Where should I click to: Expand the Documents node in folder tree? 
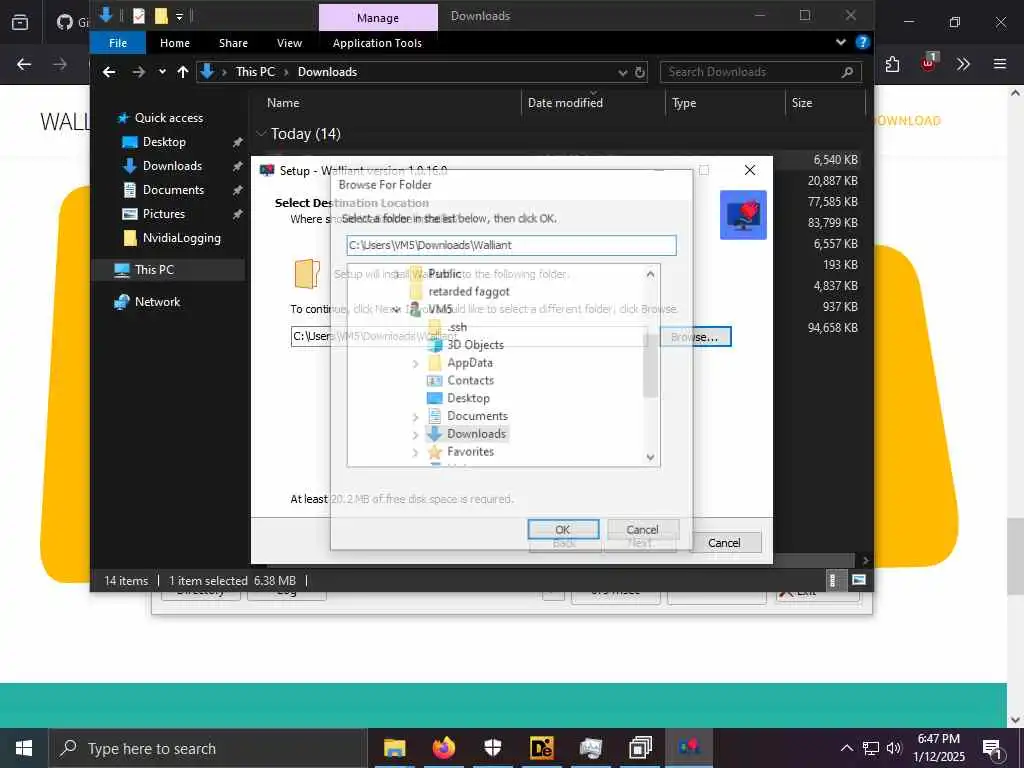(x=415, y=416)
